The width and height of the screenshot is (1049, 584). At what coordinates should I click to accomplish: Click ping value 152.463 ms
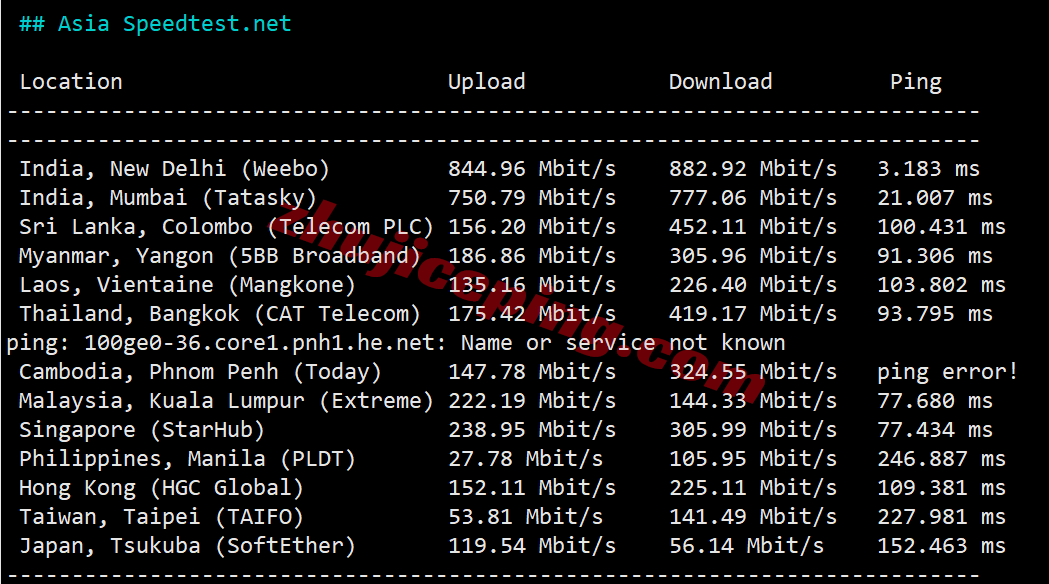(x=941, y=546)
